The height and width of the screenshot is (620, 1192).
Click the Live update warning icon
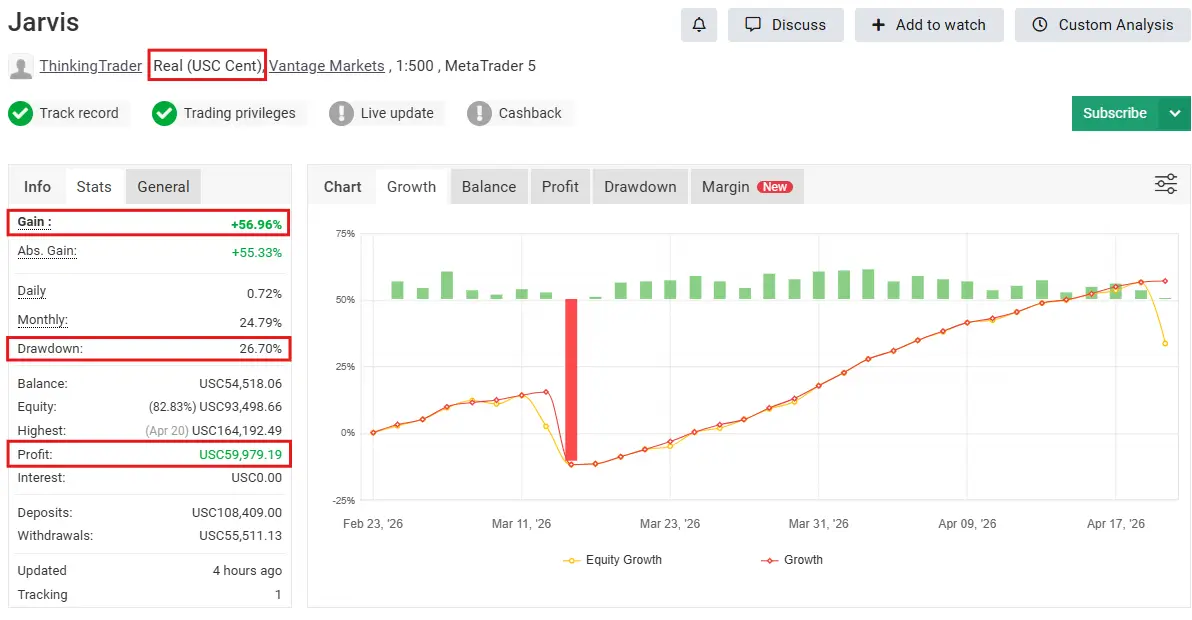[342, 113]
